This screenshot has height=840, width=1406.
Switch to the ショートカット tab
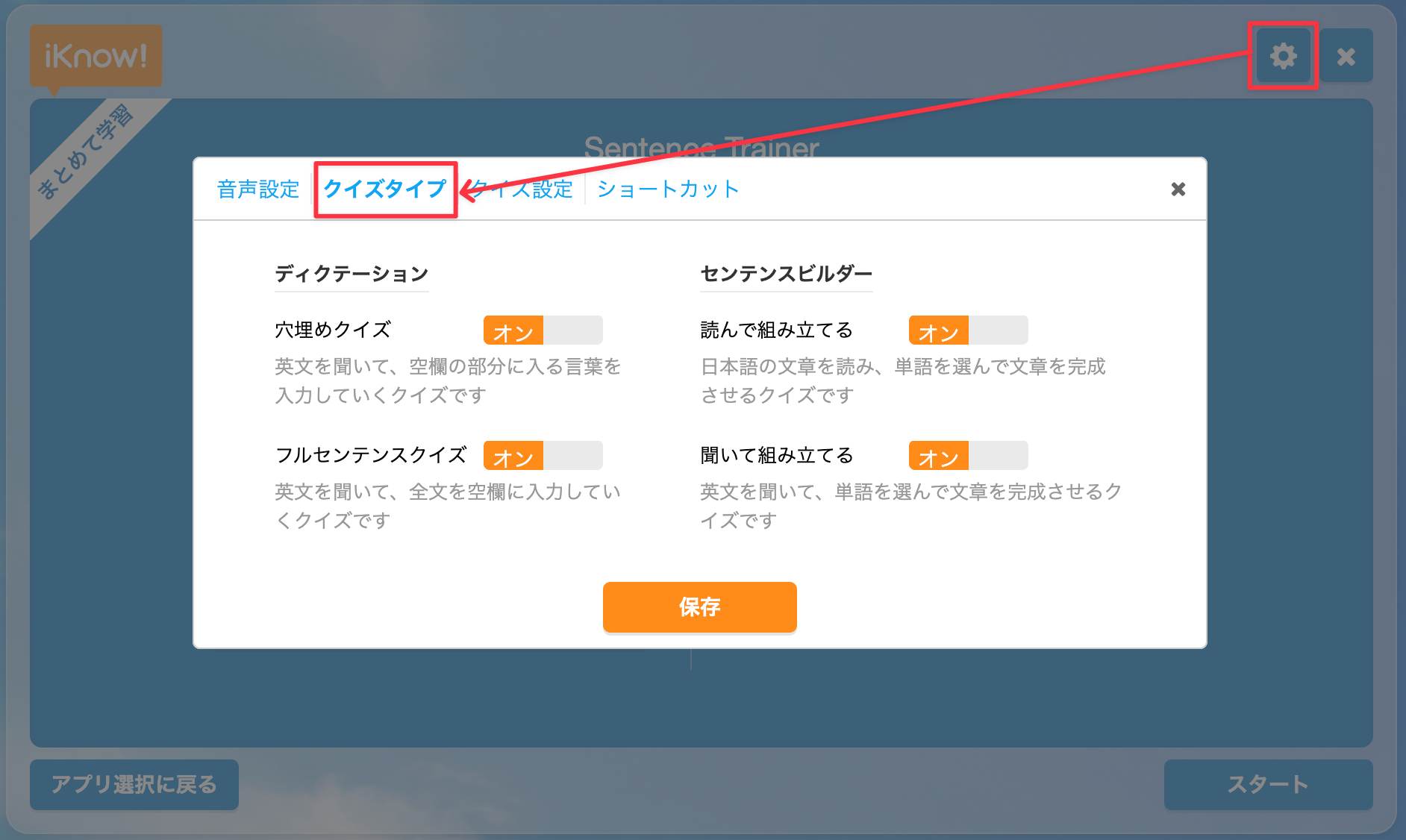click(x=668, y=189)
